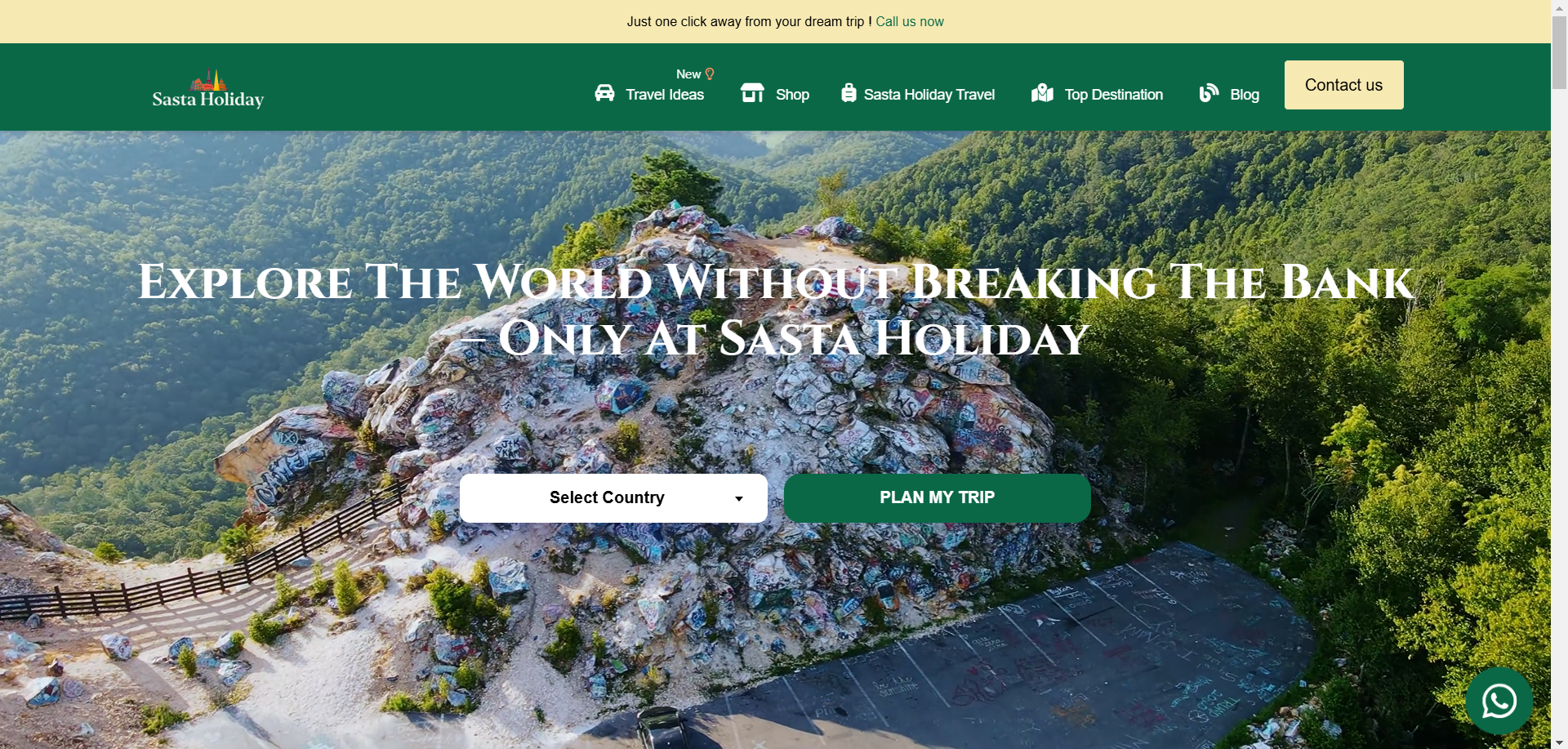Image resolution: width=1568 pixels, height=749 pixels.
Task: Open the Top Destination menu item
Action: (x=1114, y=95)
